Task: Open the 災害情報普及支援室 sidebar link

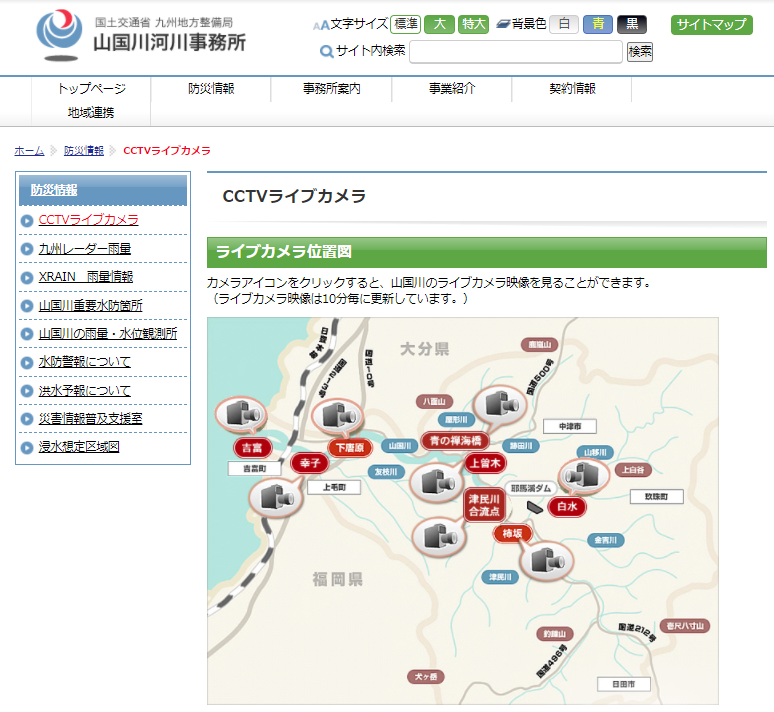Action: pos(91,419)
